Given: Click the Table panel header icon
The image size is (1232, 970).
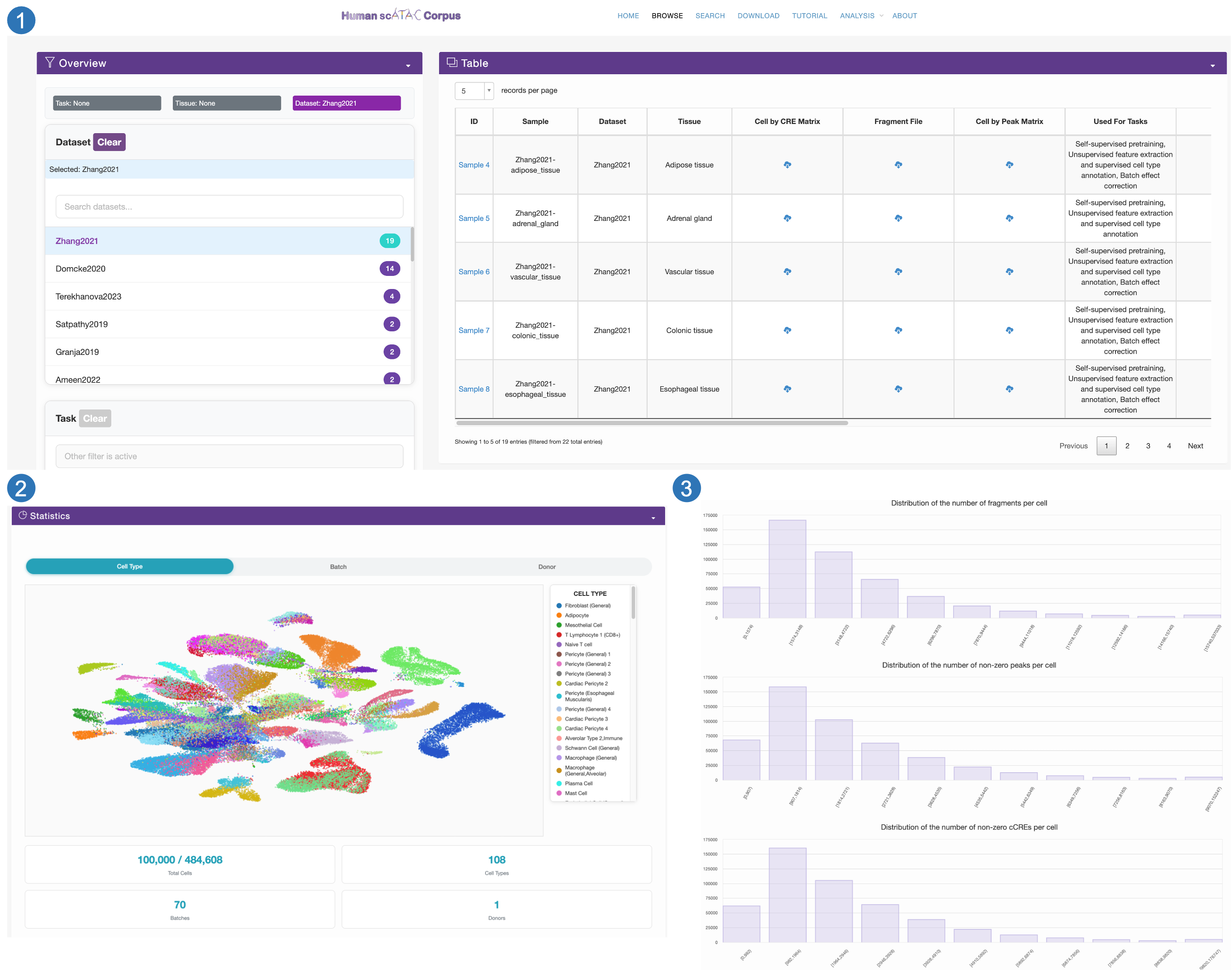Looking at the screenshot, I should (x=452, y=62).
